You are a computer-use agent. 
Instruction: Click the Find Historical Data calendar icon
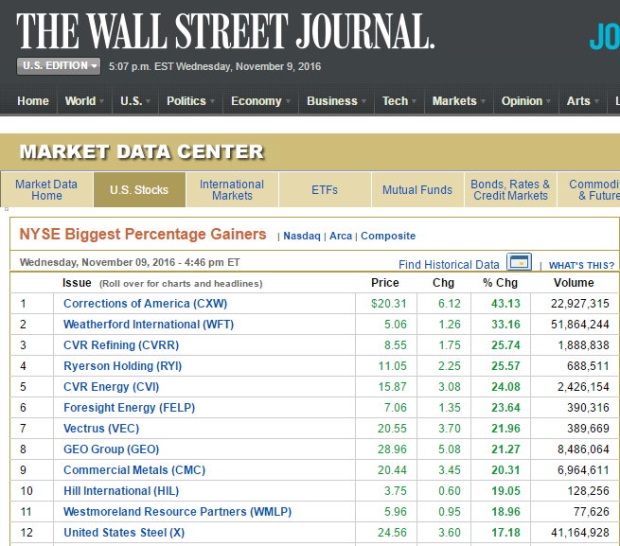point(518,263)
